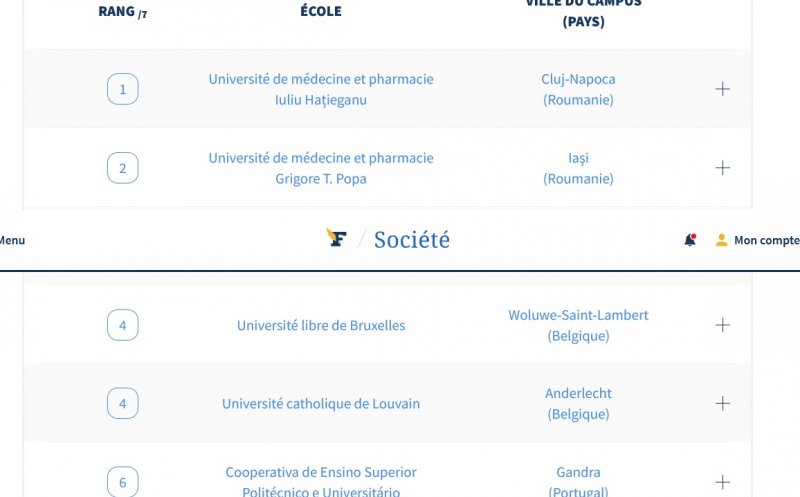This screenshot has width=800, height=497.
Task: Open the Menu in the header
Action: [12, 240]
